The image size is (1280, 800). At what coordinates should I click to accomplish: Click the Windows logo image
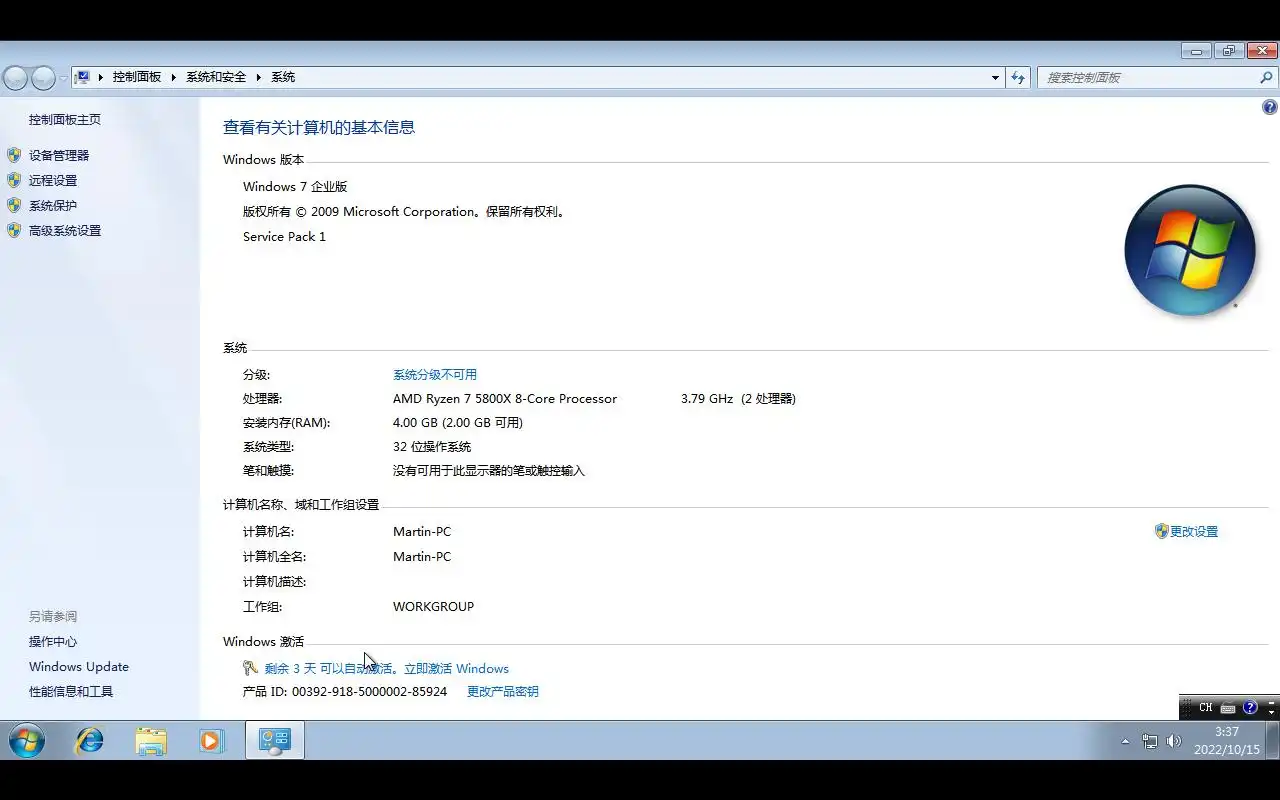pos(1190,250)
